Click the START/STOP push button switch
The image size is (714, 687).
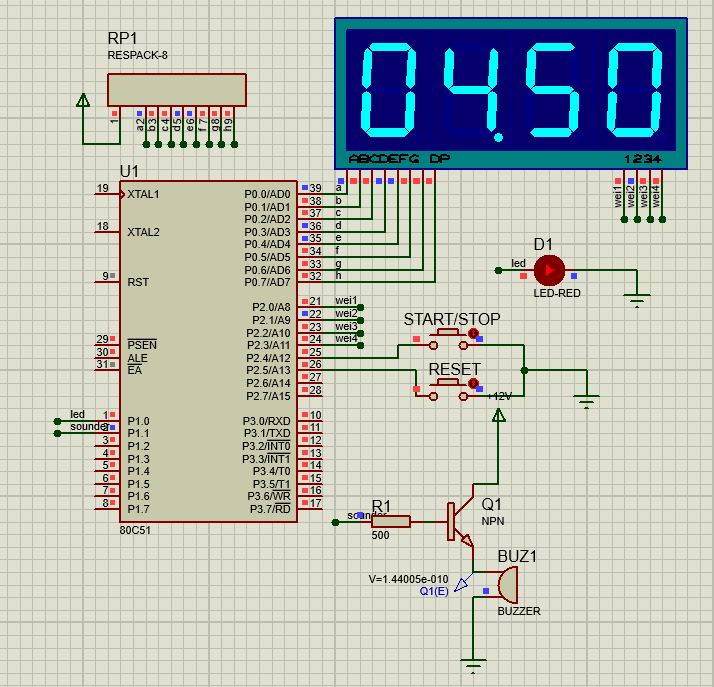point(448,339)
